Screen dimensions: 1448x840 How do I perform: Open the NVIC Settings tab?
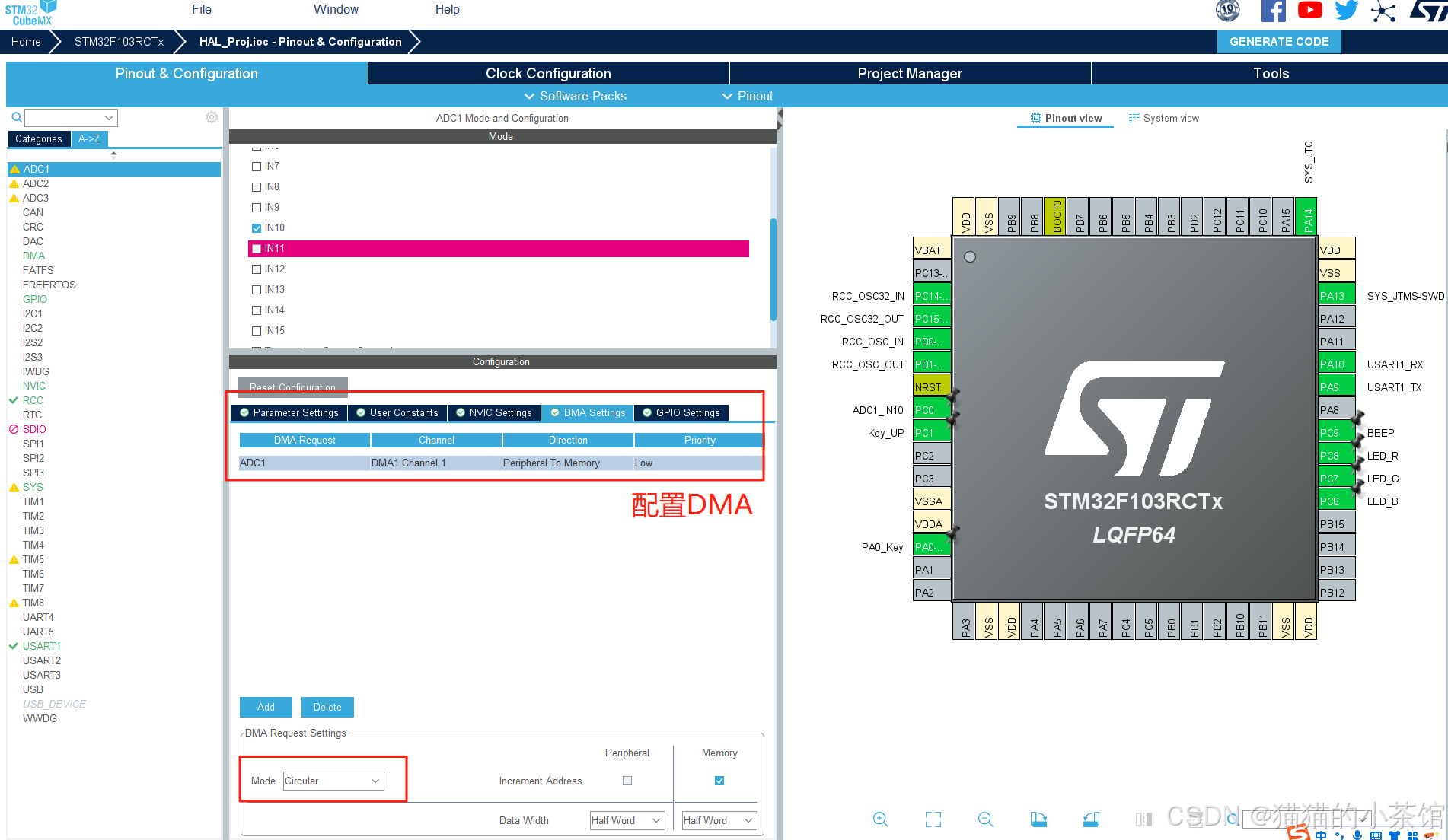click(x=494, y=413)
